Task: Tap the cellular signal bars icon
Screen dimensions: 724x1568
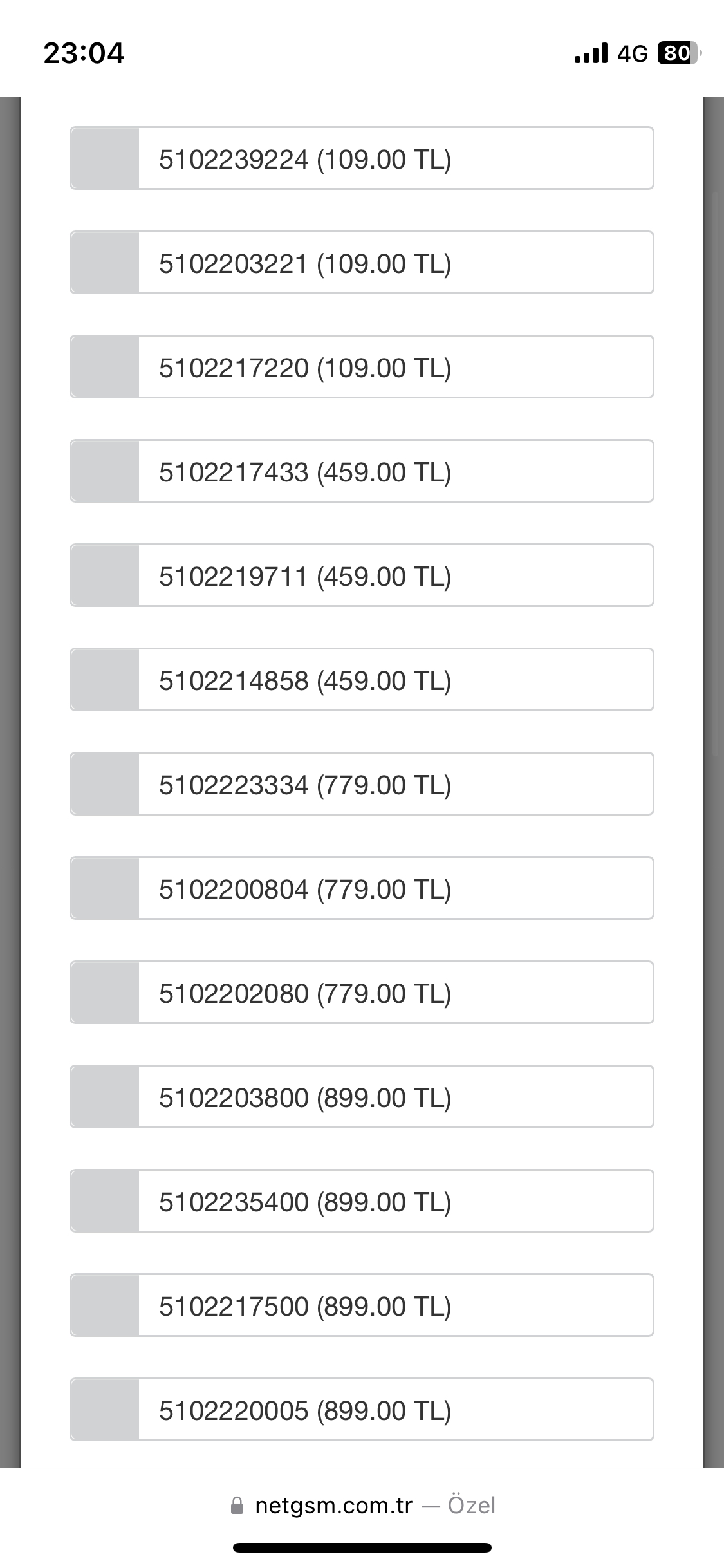Action: point(591,53)
